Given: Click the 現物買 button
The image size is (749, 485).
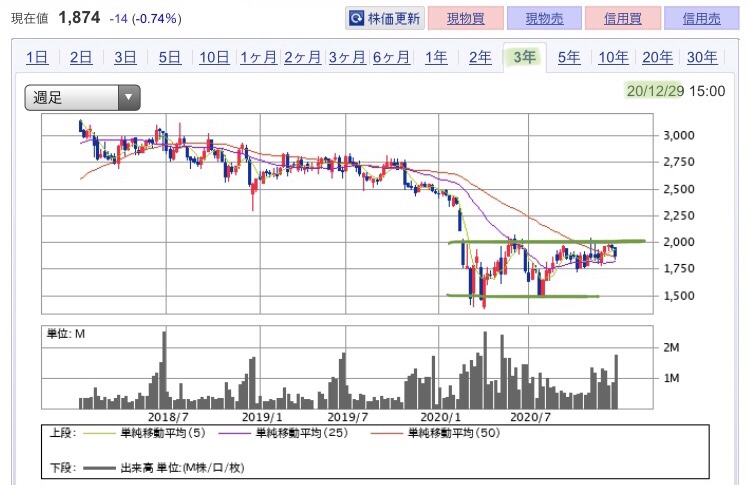Looking at the screenshot, I should point(466,19).
